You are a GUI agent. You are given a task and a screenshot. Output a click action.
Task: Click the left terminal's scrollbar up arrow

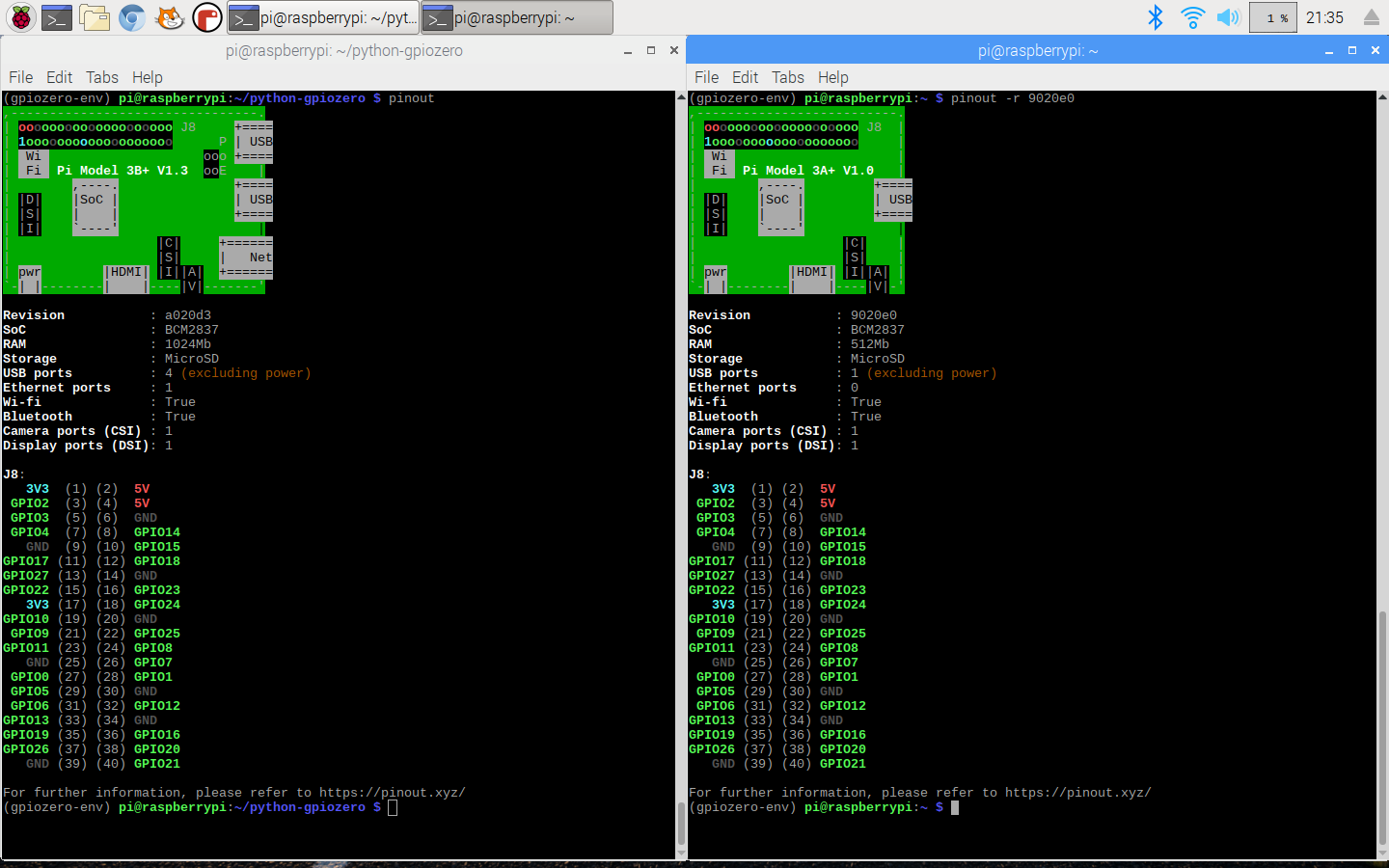point(681,97)
